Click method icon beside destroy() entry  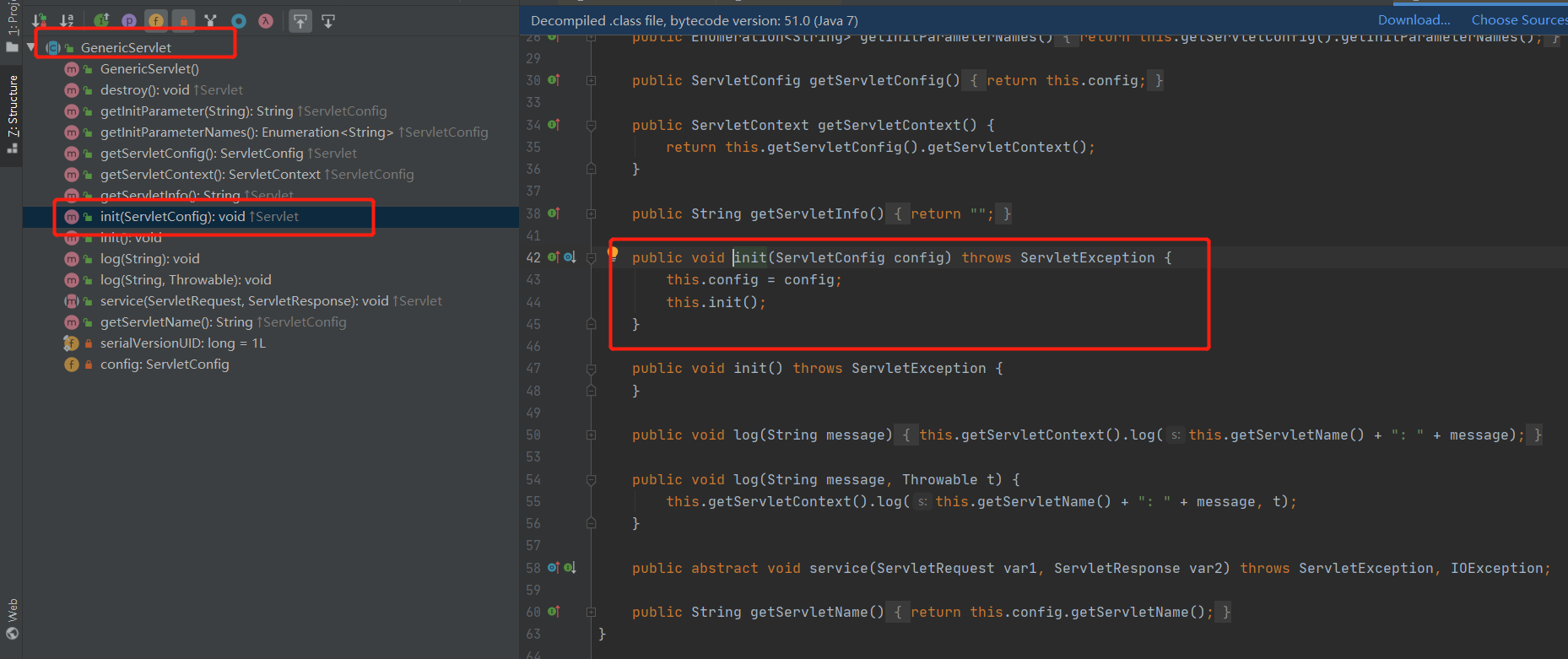coord(72,90)
